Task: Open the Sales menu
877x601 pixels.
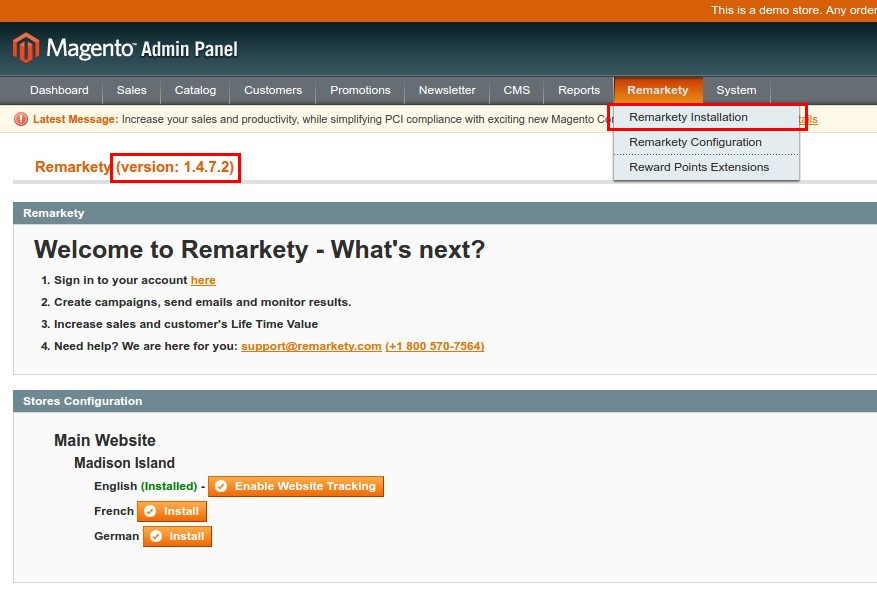Action: click(x=131, y=90)
